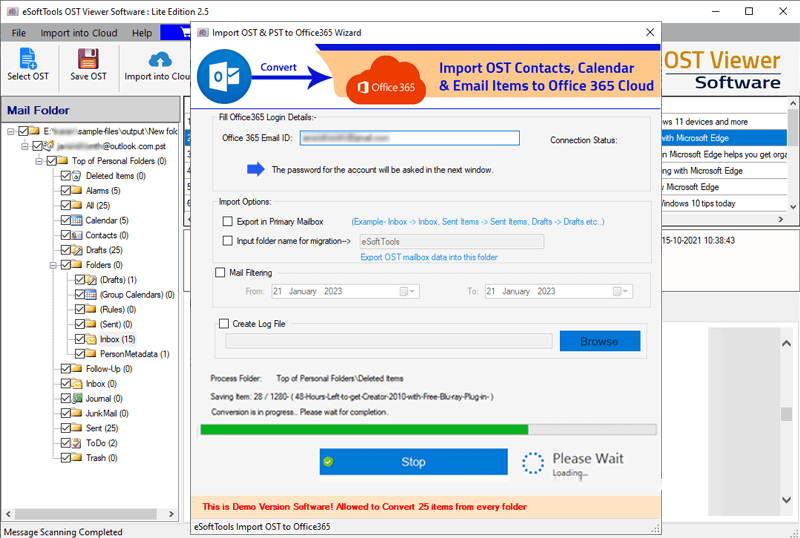This screenshot has height=538, width=800.
Task: Open the Help menu
Action: (x=142, y=33)
